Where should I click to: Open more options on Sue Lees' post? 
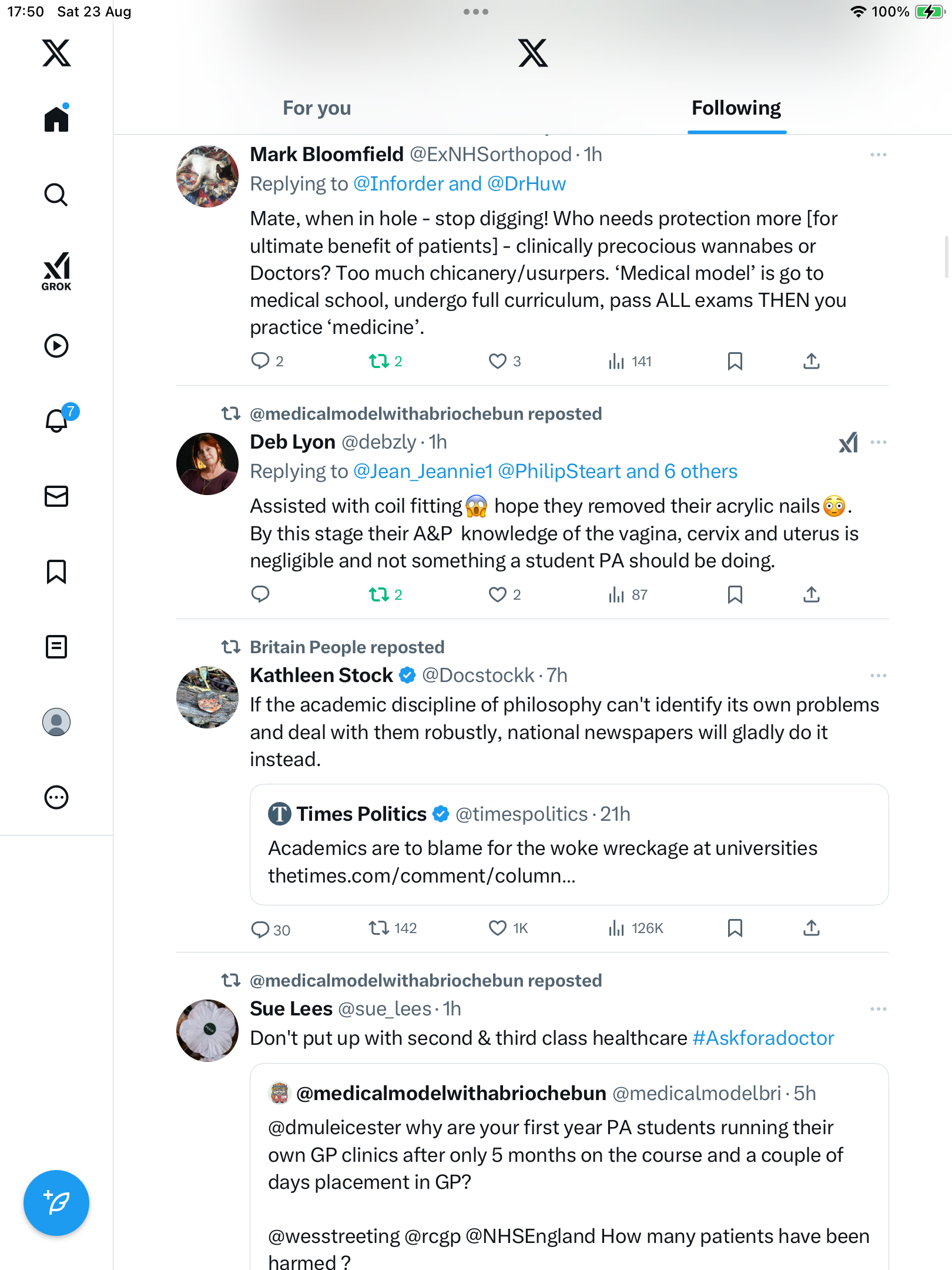point(878,1009)
